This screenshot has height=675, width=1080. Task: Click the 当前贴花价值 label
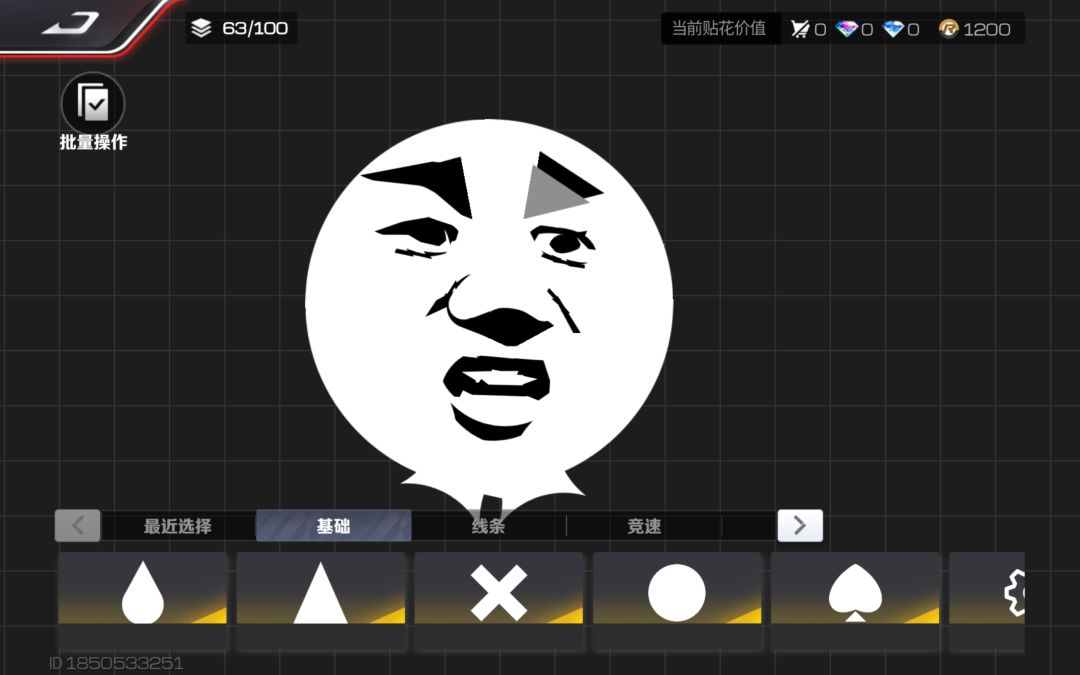click(719, 28)
